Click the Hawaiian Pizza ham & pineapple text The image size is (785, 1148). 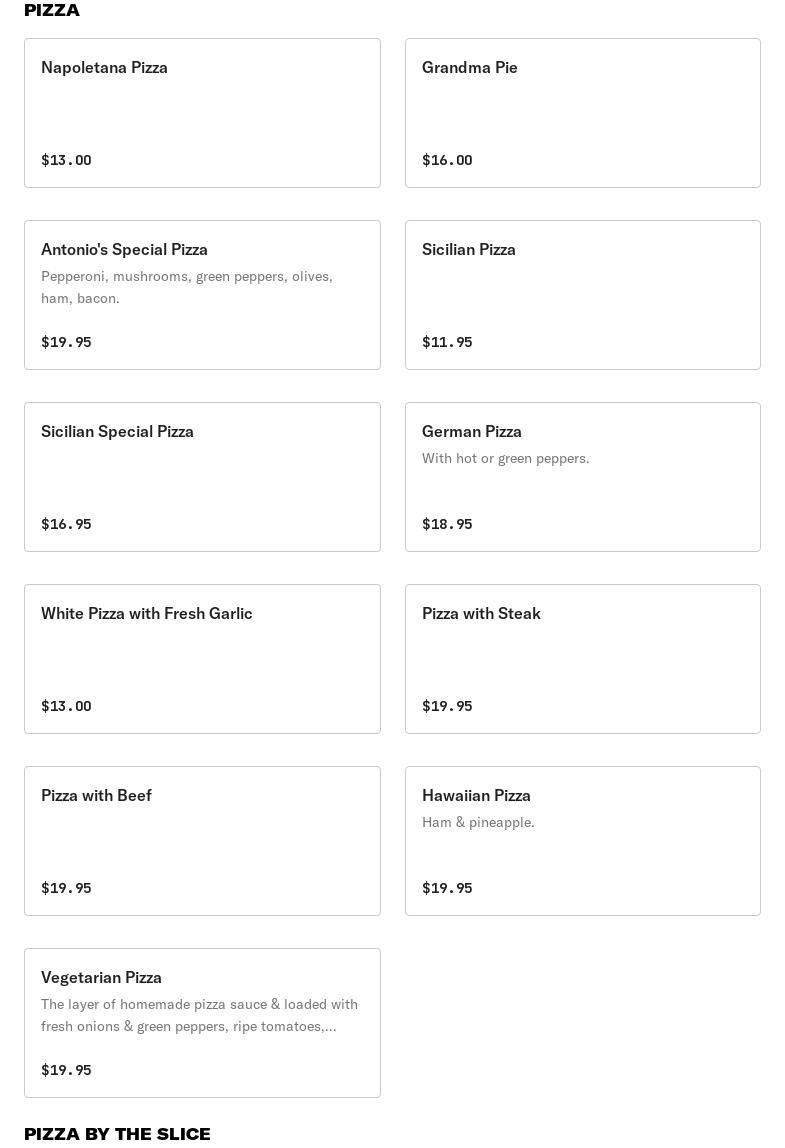478,822
